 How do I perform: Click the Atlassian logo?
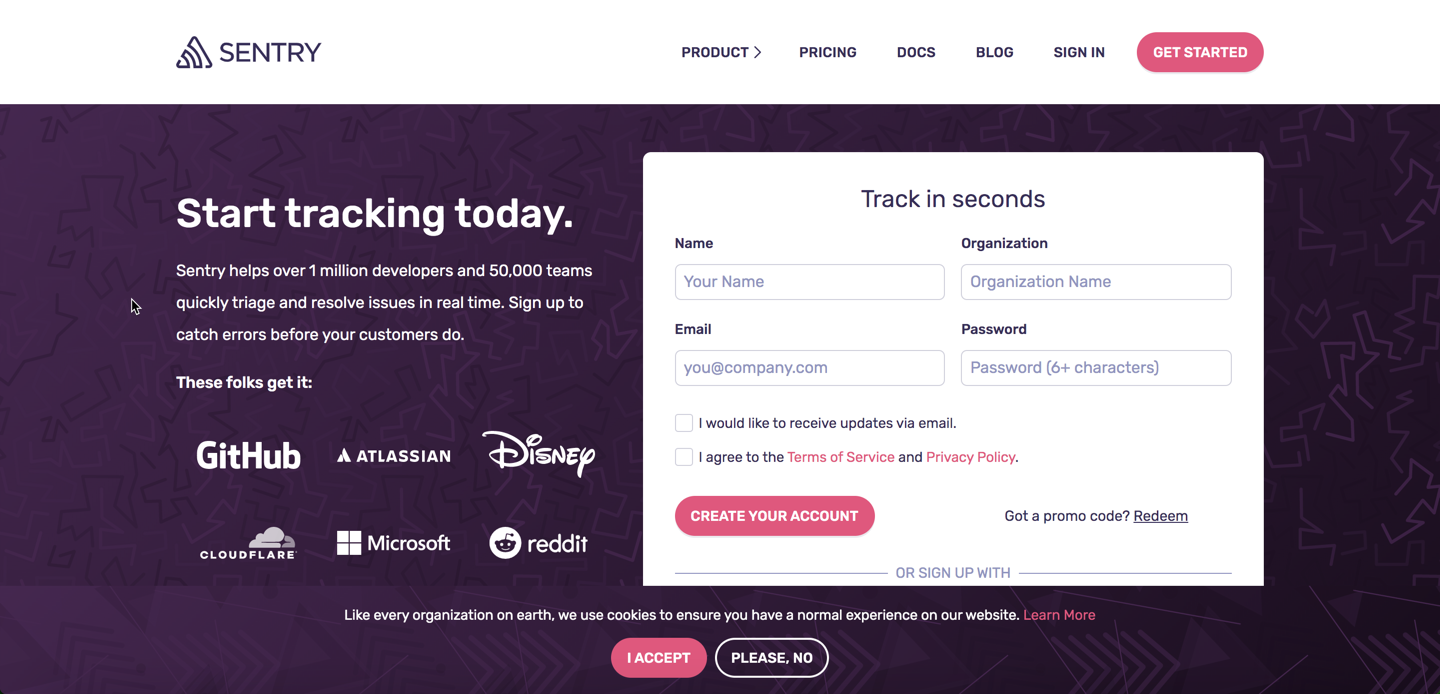pos(394,456)
